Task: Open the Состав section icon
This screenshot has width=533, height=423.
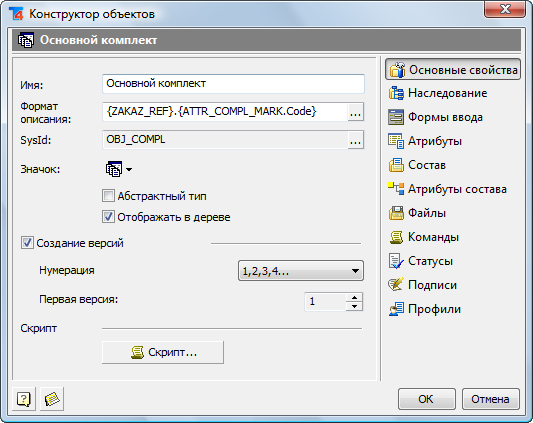Action: tap(396, 165)
